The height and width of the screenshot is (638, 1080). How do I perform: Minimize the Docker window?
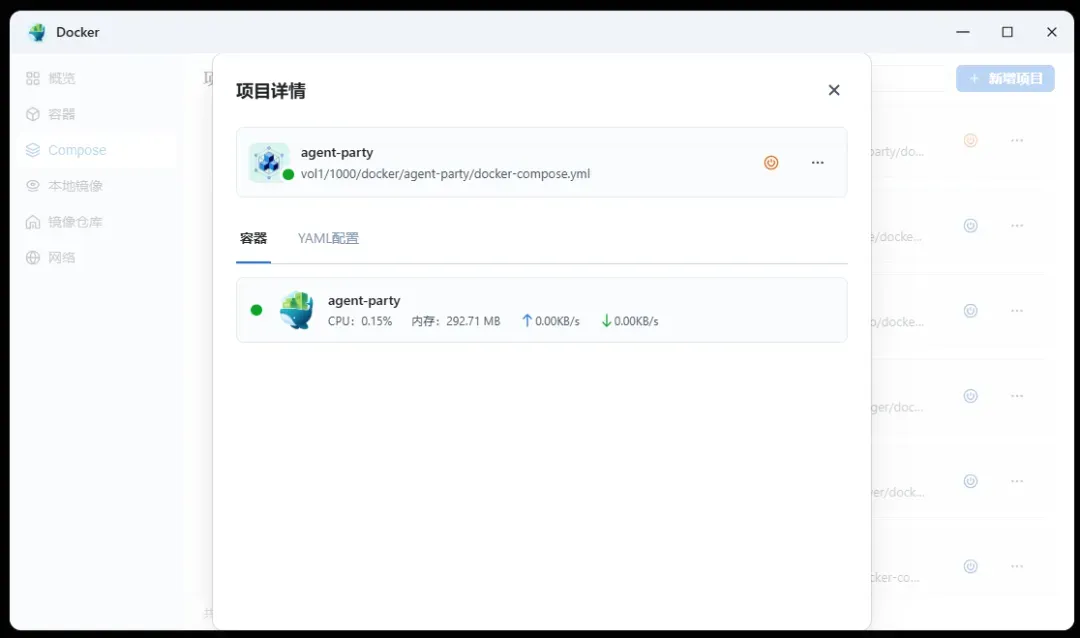[x=963, y=32]
